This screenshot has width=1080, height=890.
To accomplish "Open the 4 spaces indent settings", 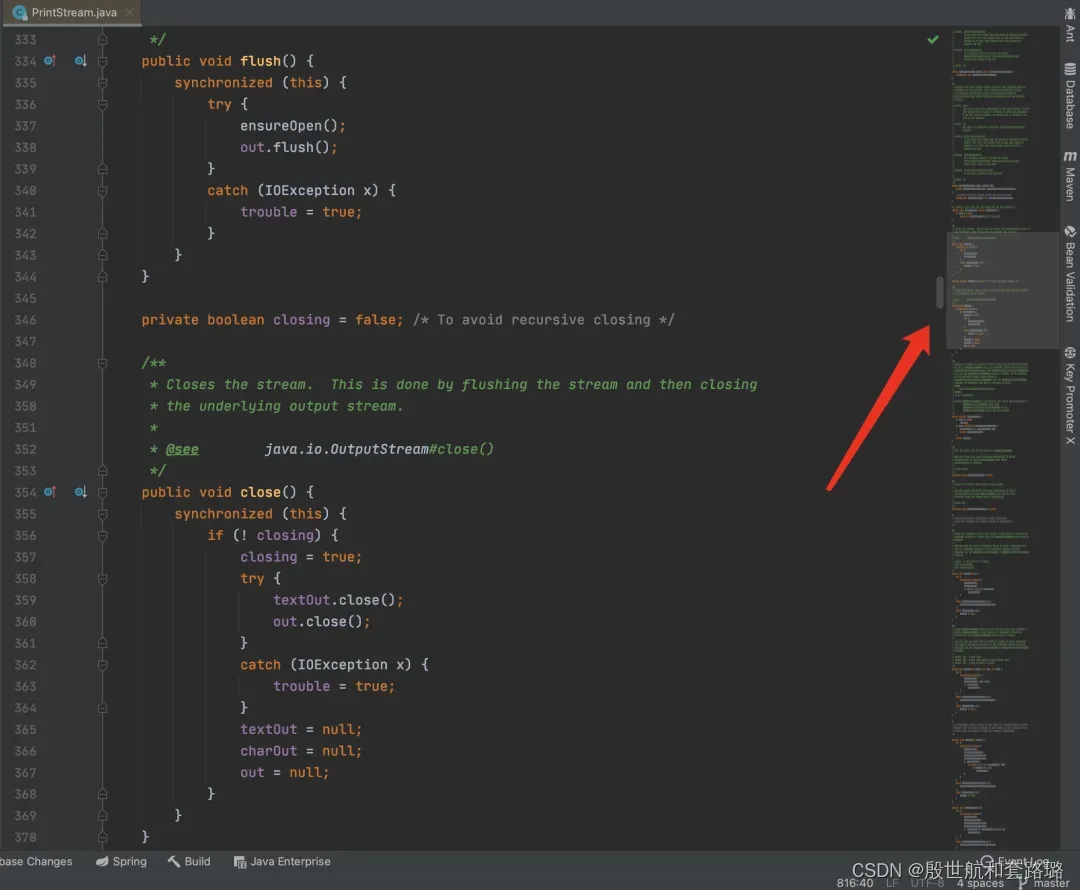I will (980, 882).
